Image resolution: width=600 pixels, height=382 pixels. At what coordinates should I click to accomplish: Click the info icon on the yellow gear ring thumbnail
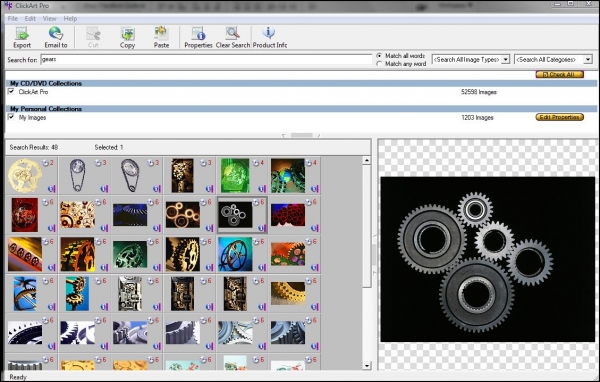[x=314, y=307]
